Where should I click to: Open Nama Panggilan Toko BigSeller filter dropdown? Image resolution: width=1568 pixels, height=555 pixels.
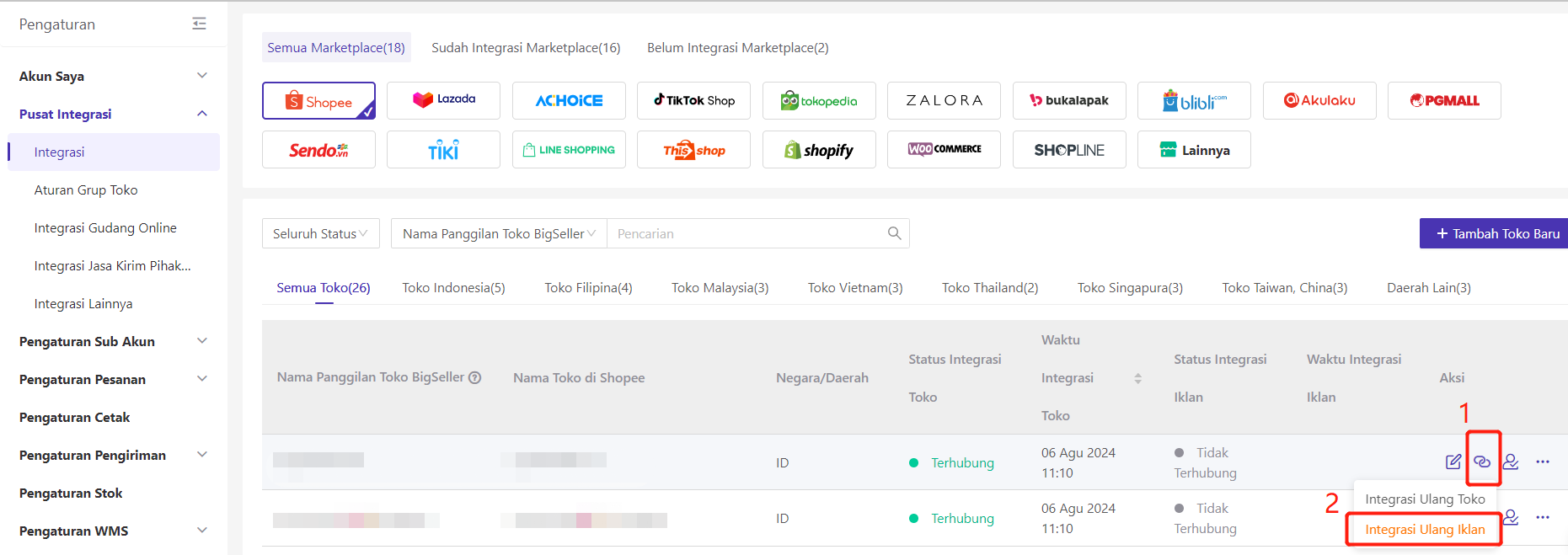499,233
